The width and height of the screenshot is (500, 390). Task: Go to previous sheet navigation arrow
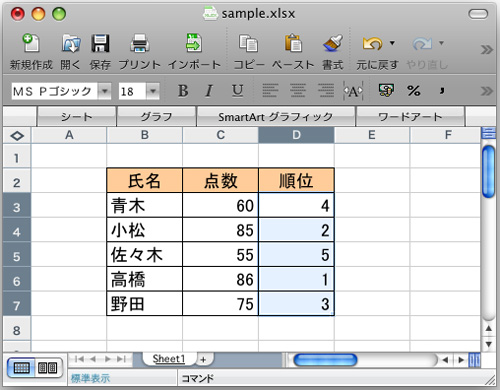tap(93, 359)
